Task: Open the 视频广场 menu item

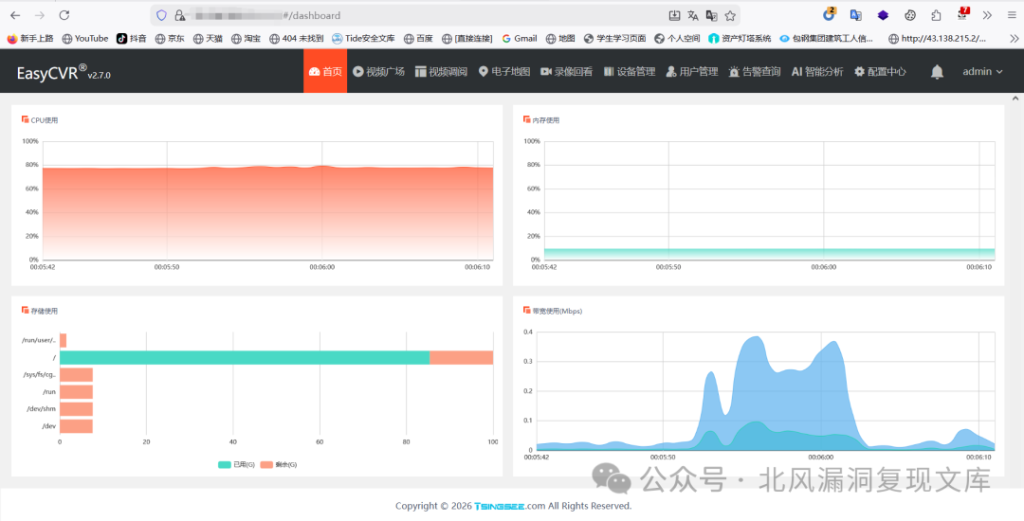Action: 378,72
